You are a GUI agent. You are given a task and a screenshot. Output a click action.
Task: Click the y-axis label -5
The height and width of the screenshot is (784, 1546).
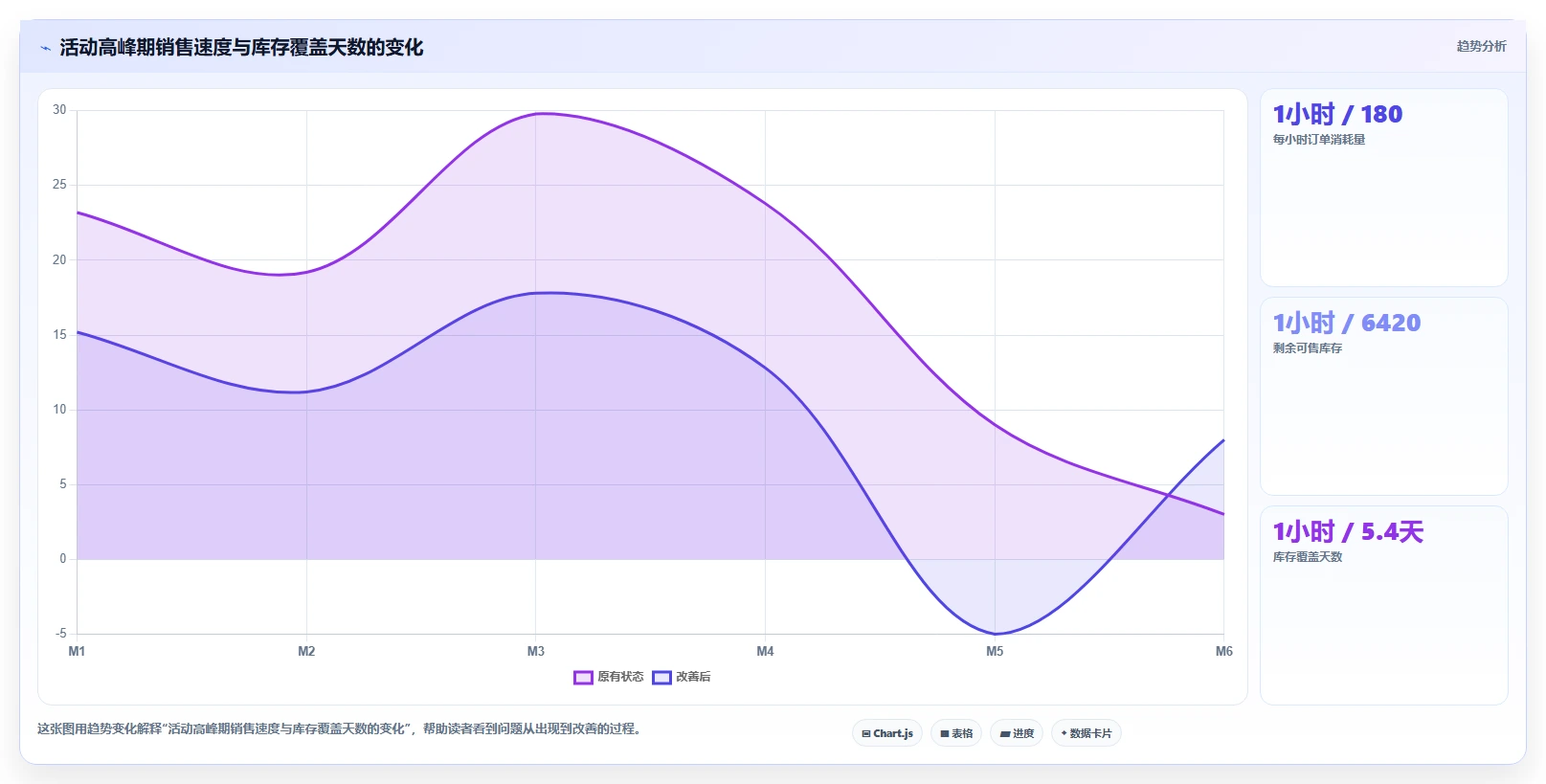point(60,634)
